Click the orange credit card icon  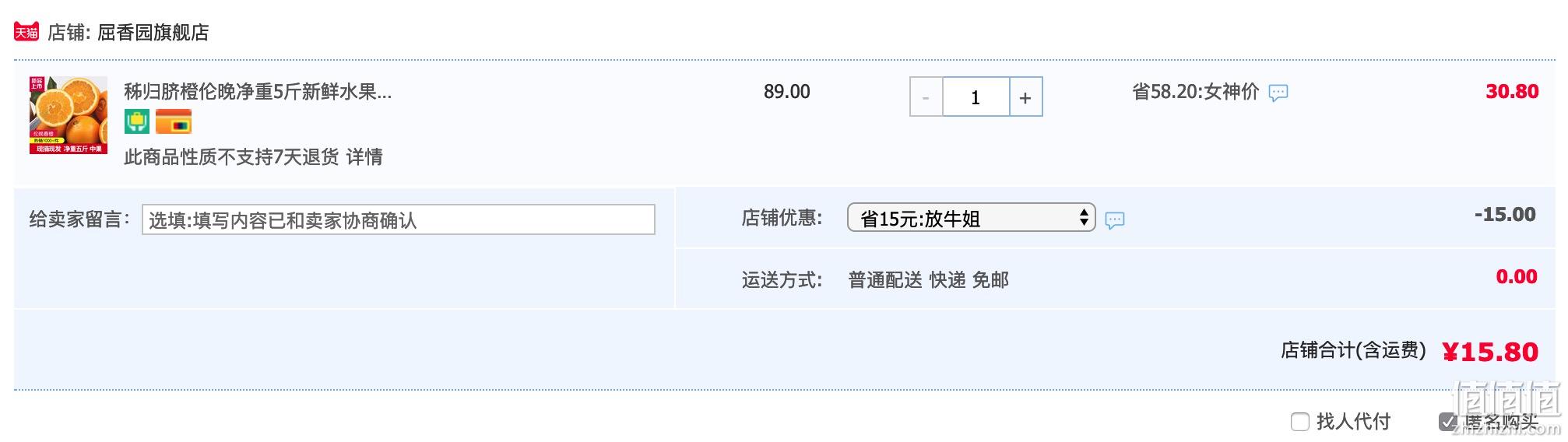pos(174,122)
